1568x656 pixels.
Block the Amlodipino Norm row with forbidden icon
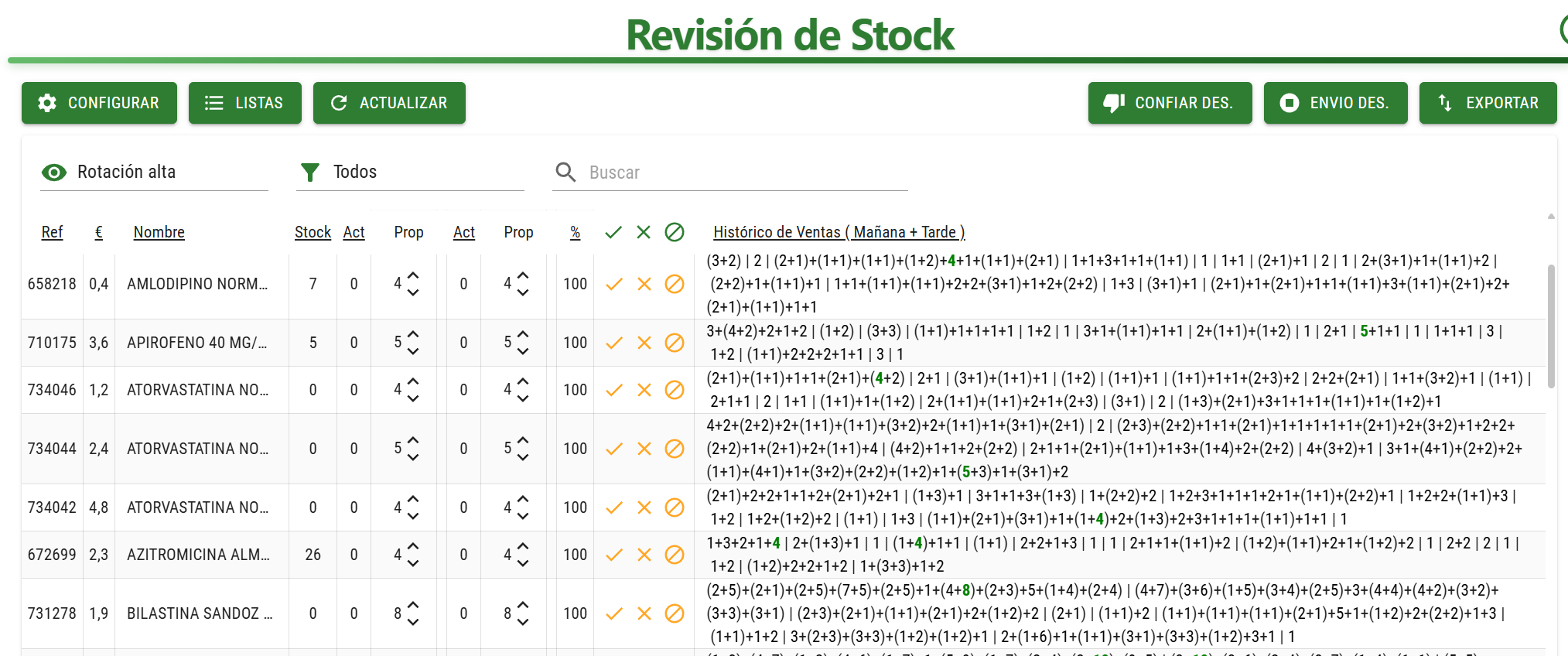[x=675, y=284]
